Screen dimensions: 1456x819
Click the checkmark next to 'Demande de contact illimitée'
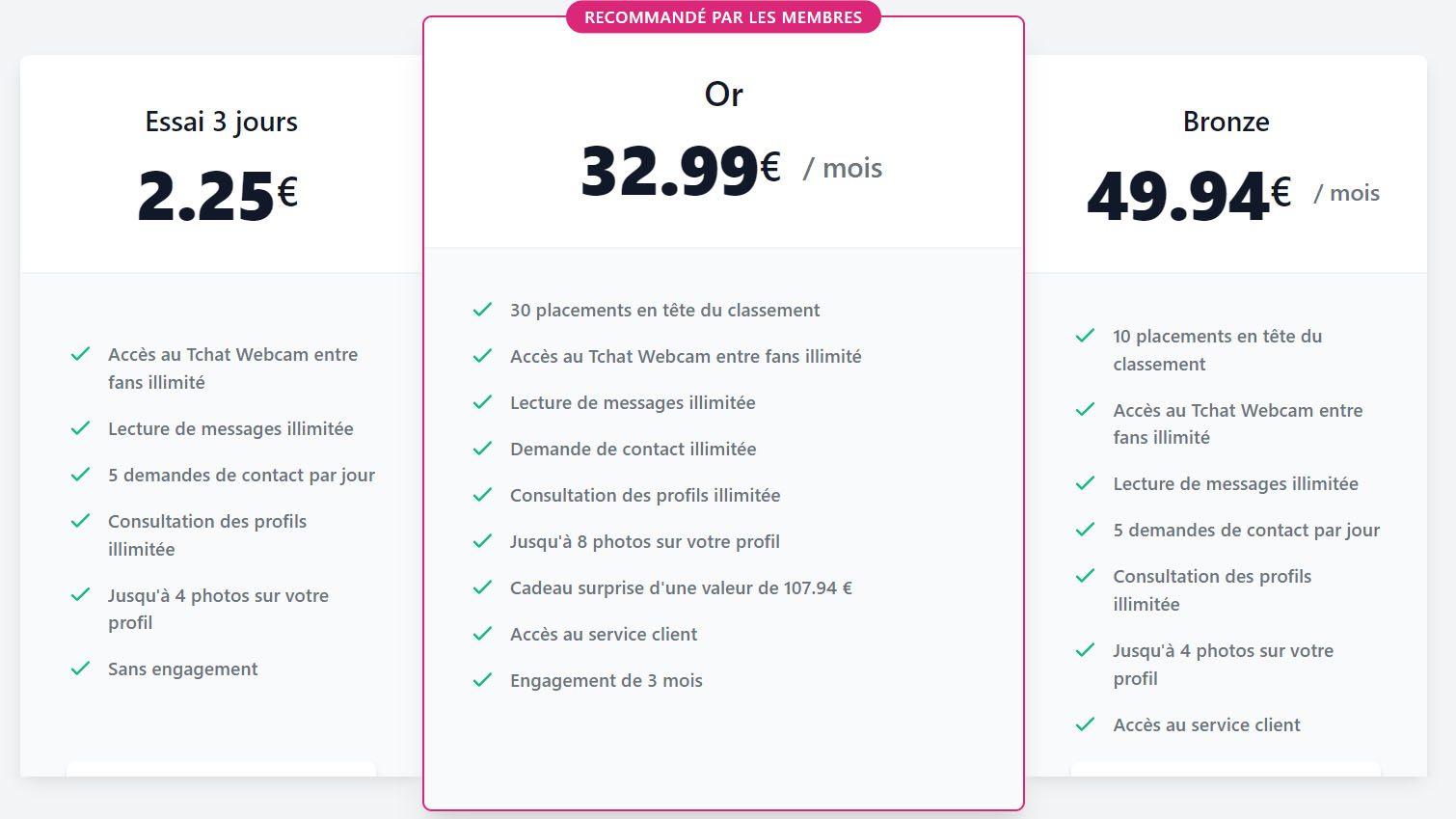point(482,449)
